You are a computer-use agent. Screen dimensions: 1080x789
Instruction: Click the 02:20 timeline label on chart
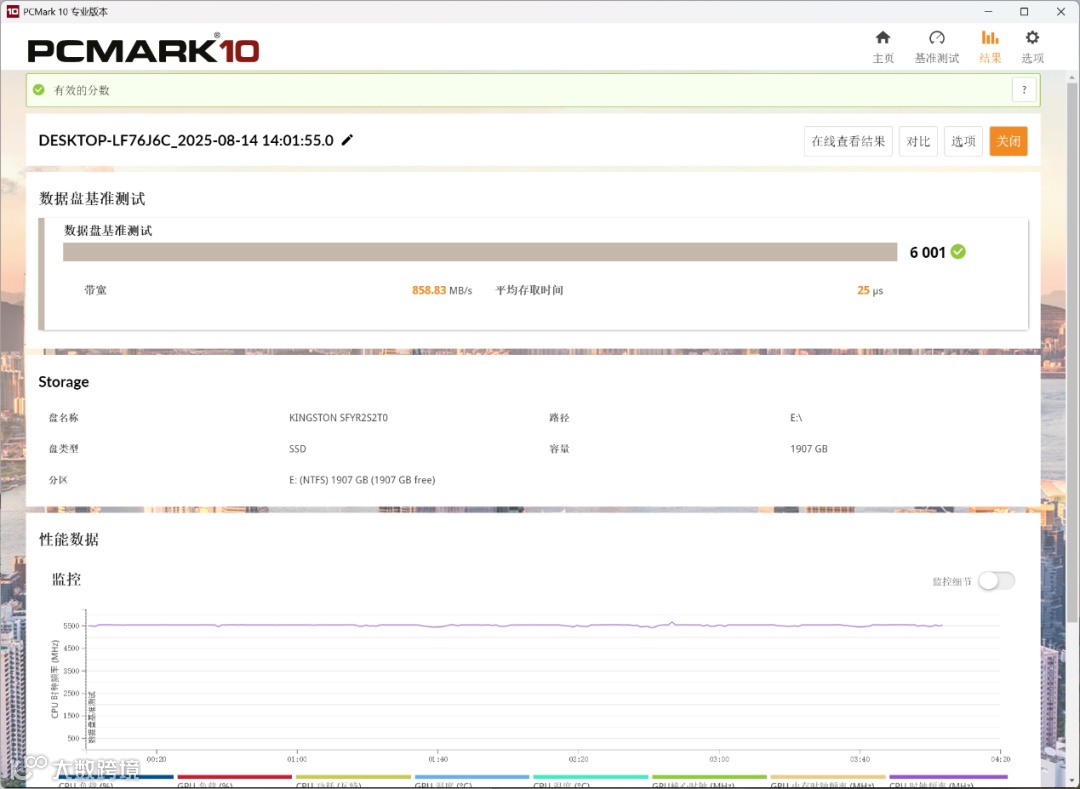(579, 759)
